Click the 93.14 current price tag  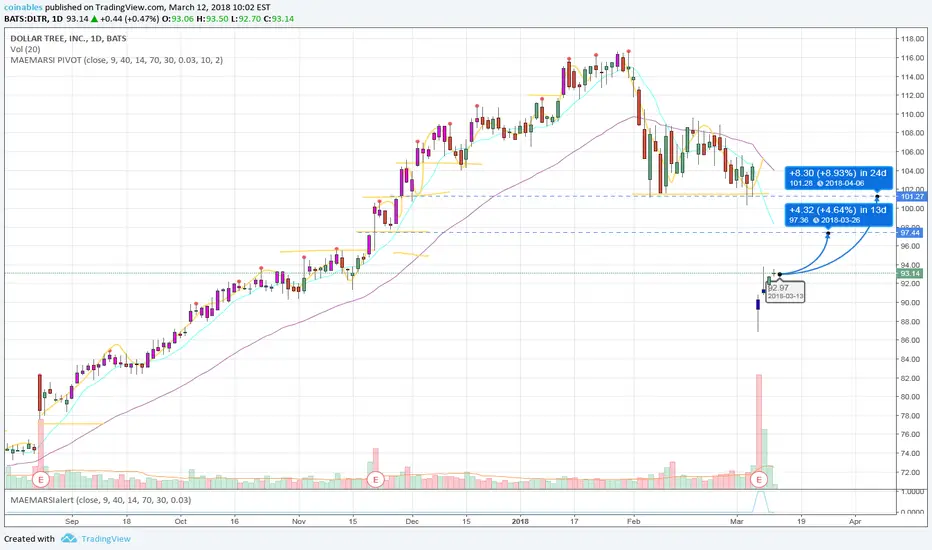(911, 274)
